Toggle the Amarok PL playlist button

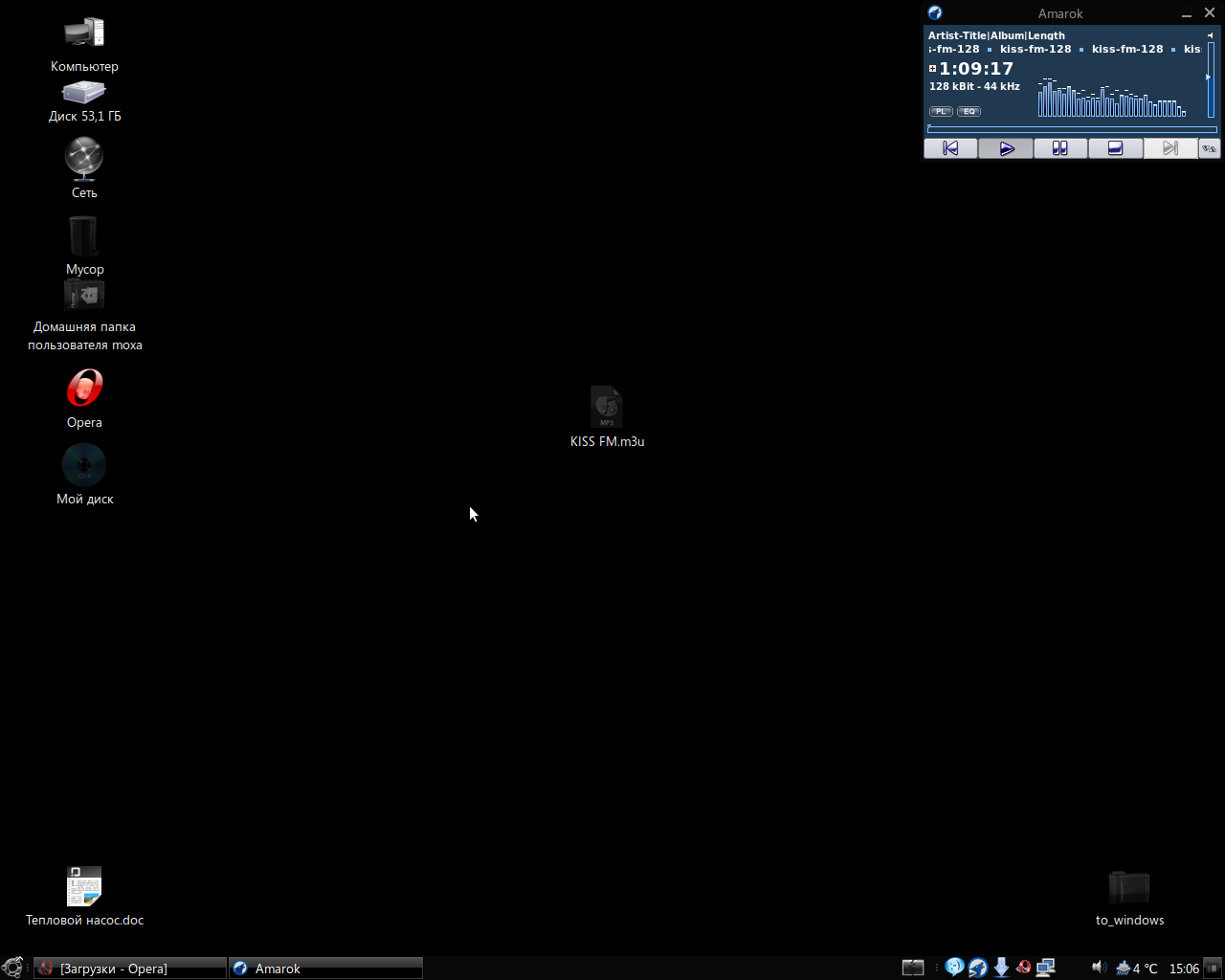pyautogui.click(x=941, y=111)
